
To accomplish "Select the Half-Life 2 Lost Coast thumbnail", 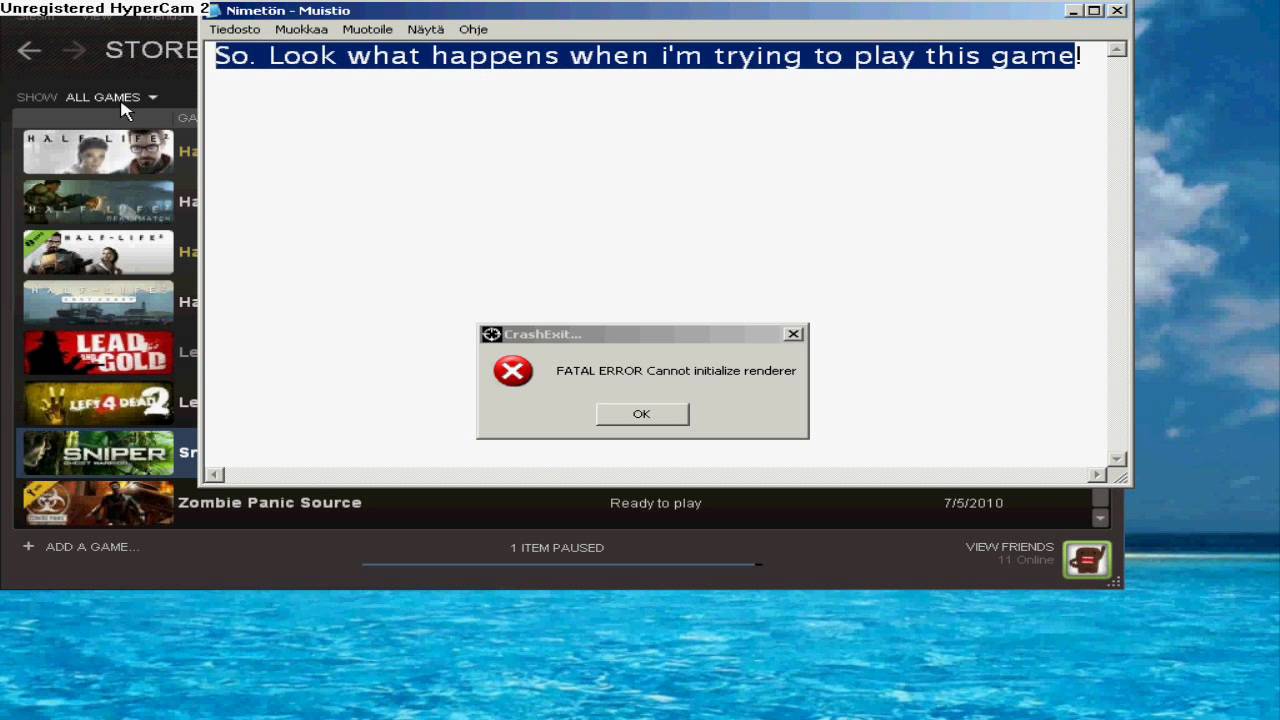I will (x=98, y=302).
